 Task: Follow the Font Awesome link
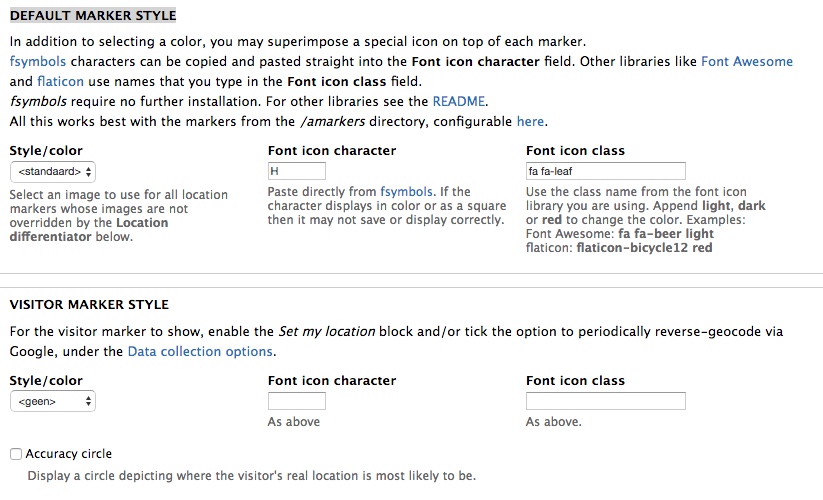(746, 61)
